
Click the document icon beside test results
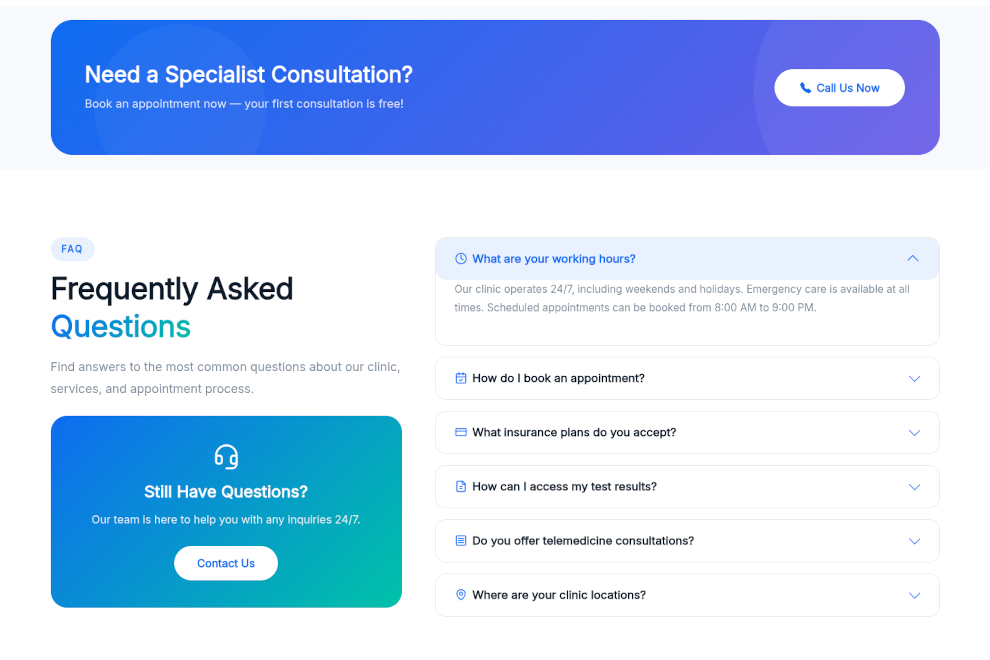(461, 487)
